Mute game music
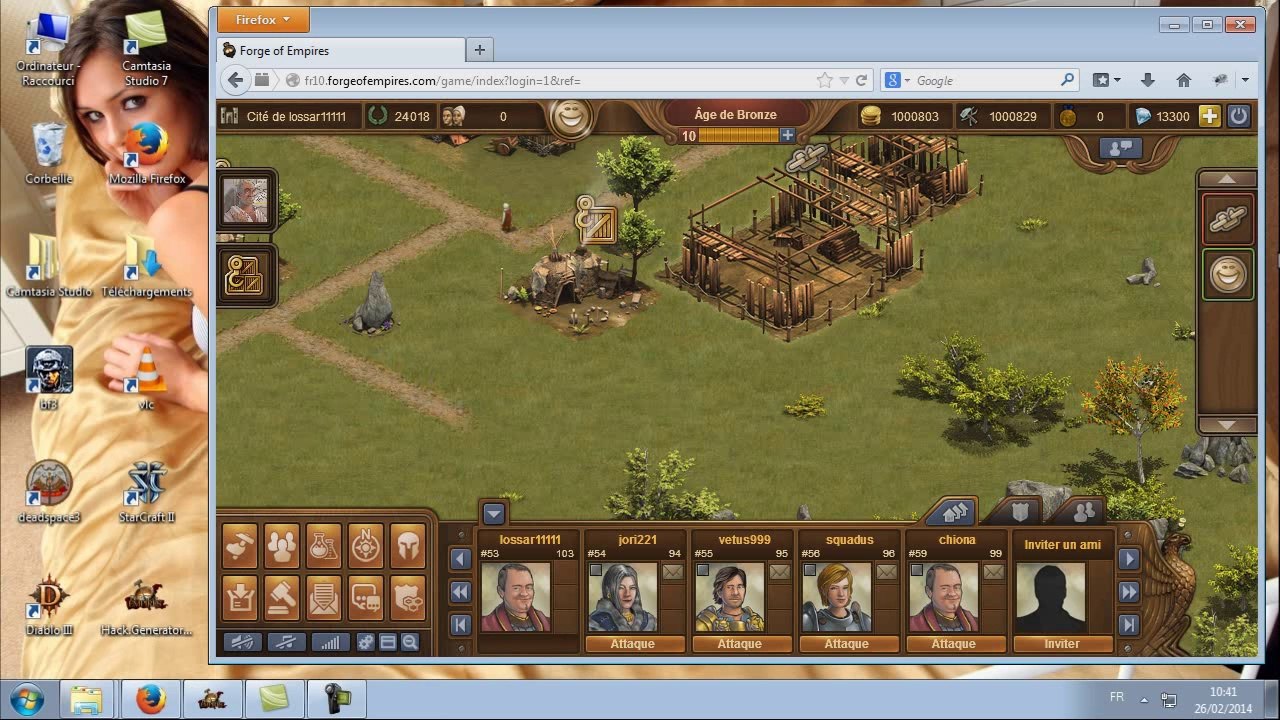The width and height of the screenshot is (1280, 720). click(x=286, y=642)
